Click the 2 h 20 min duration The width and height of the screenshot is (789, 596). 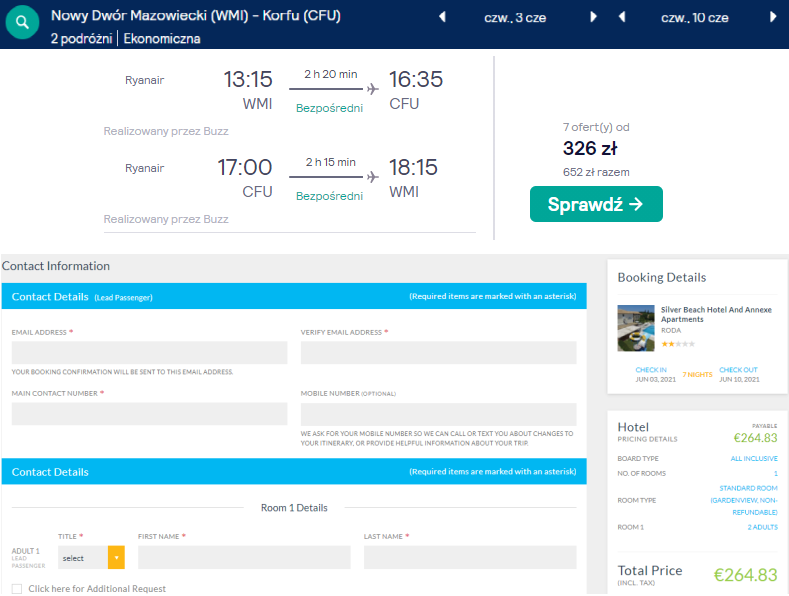(x=331, y=74)
